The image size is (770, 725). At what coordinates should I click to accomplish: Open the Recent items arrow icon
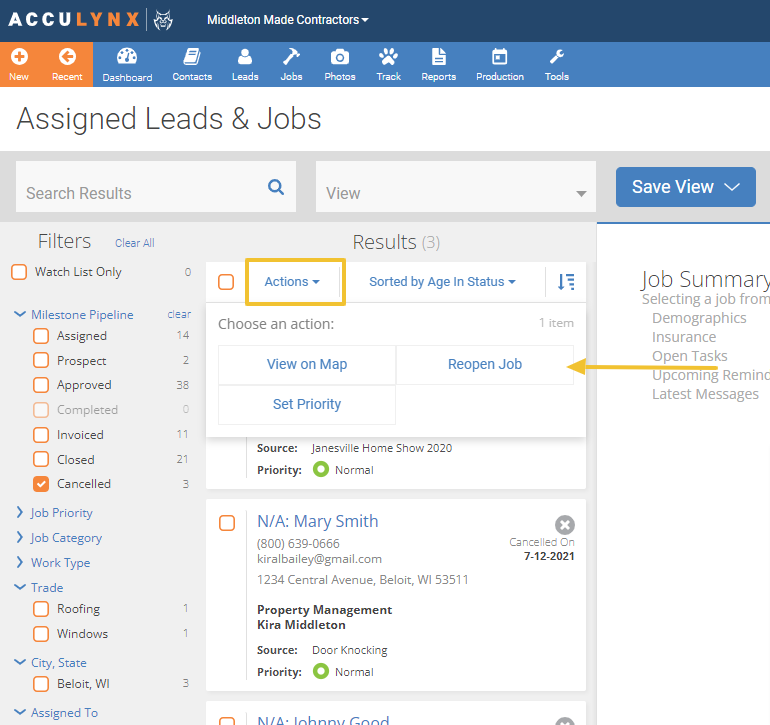[67, 57]
